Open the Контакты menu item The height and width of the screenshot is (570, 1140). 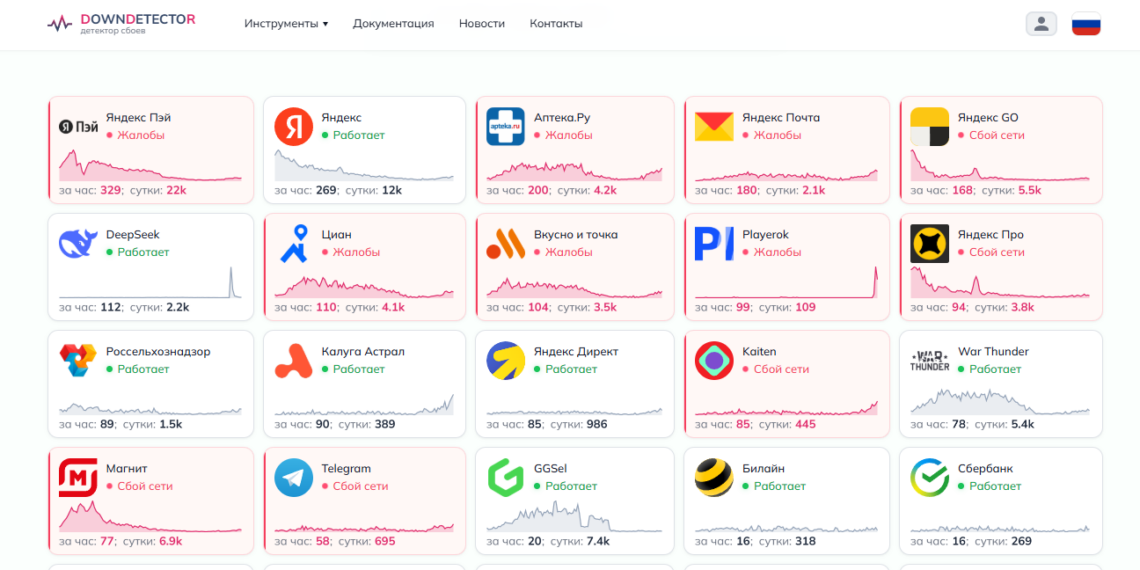(556, 23)
